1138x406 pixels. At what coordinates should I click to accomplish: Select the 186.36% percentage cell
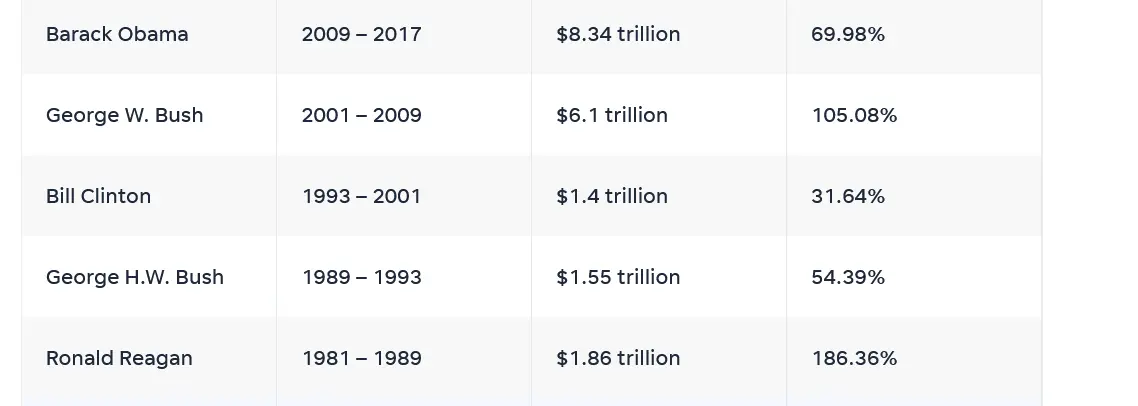pos(854,358)
